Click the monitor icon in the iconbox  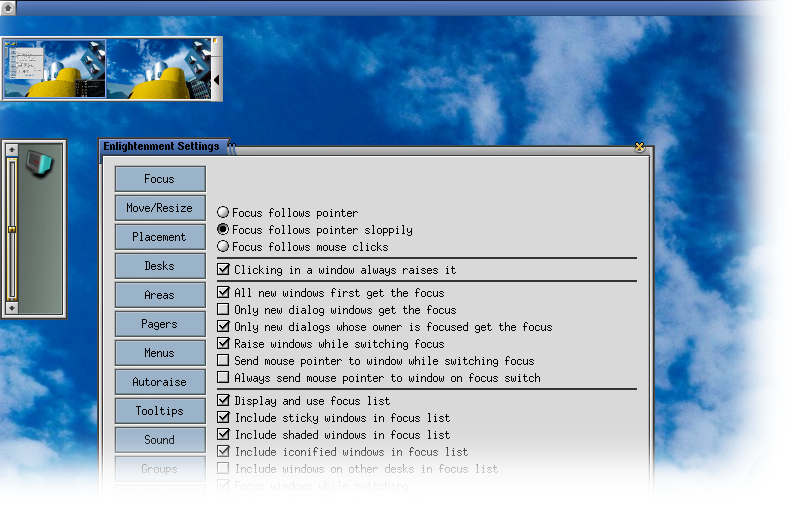tap(39, 163)
